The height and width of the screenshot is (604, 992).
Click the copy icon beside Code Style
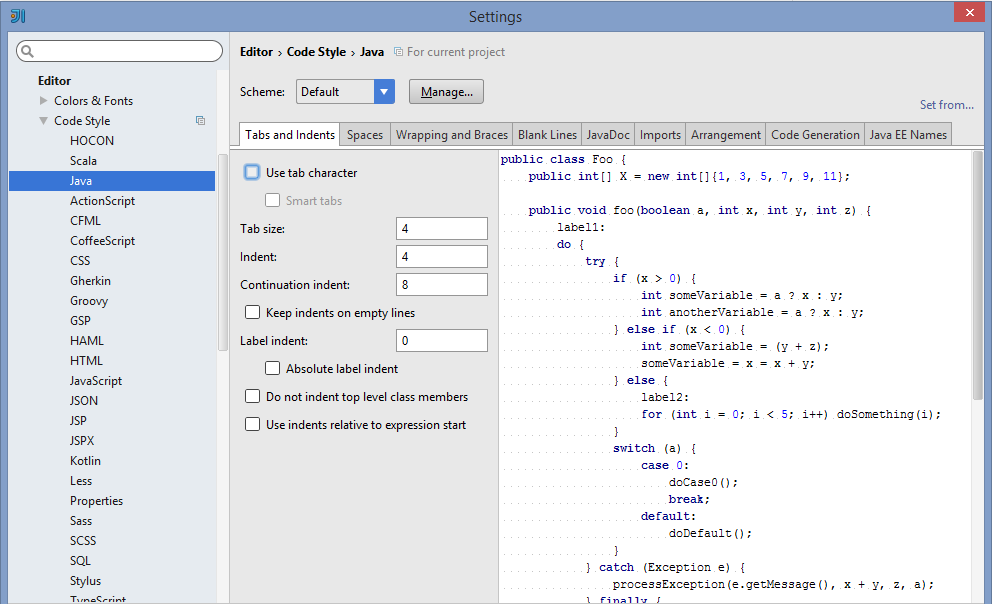click(201, 120)
